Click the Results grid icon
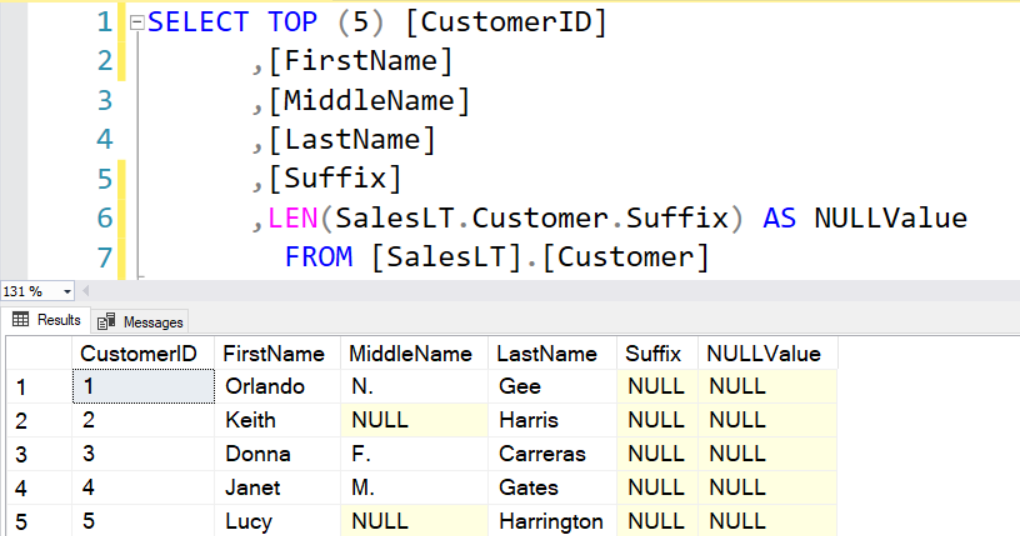The image size is (1020, 536). [x=21, y=319]
